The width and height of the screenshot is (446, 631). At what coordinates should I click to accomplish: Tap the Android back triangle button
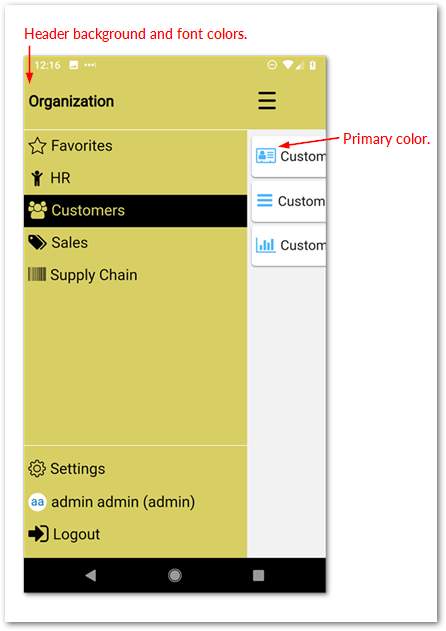click(91, 575)
